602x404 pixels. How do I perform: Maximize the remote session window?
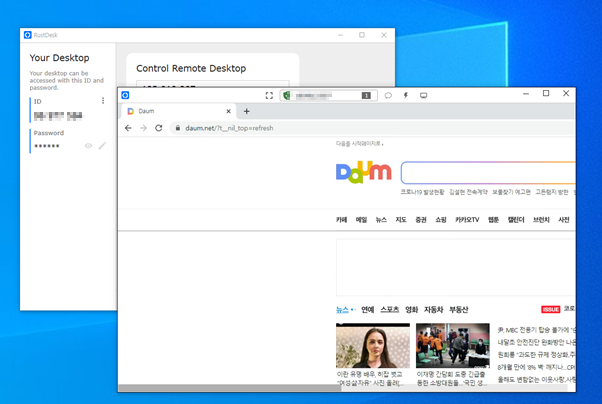pyautogui.click(x=546, y=93)
